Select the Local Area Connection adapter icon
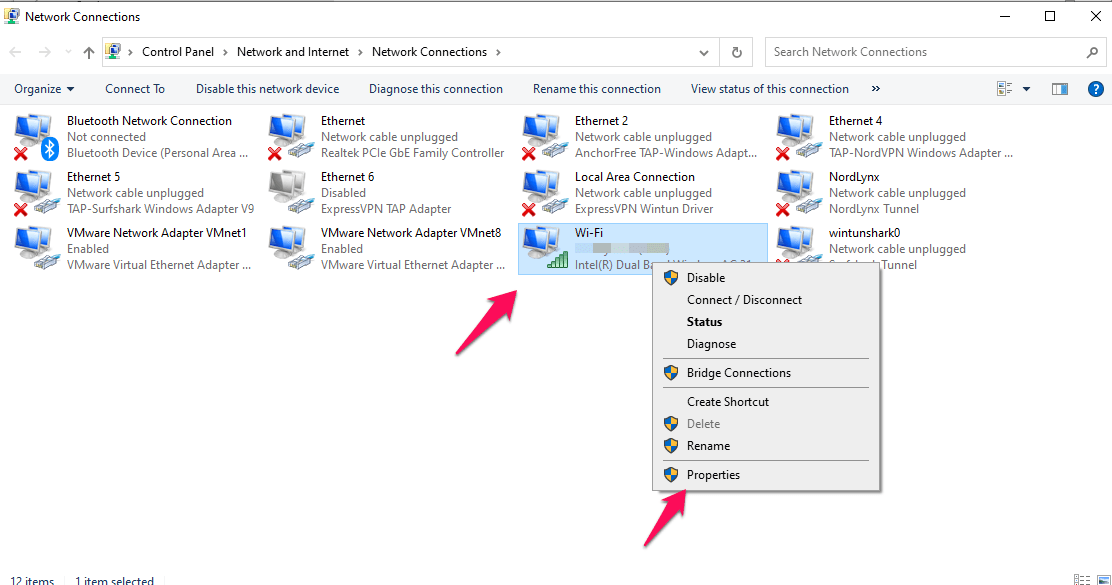Viewport: 1112px width, 585px height. (545, 194)
